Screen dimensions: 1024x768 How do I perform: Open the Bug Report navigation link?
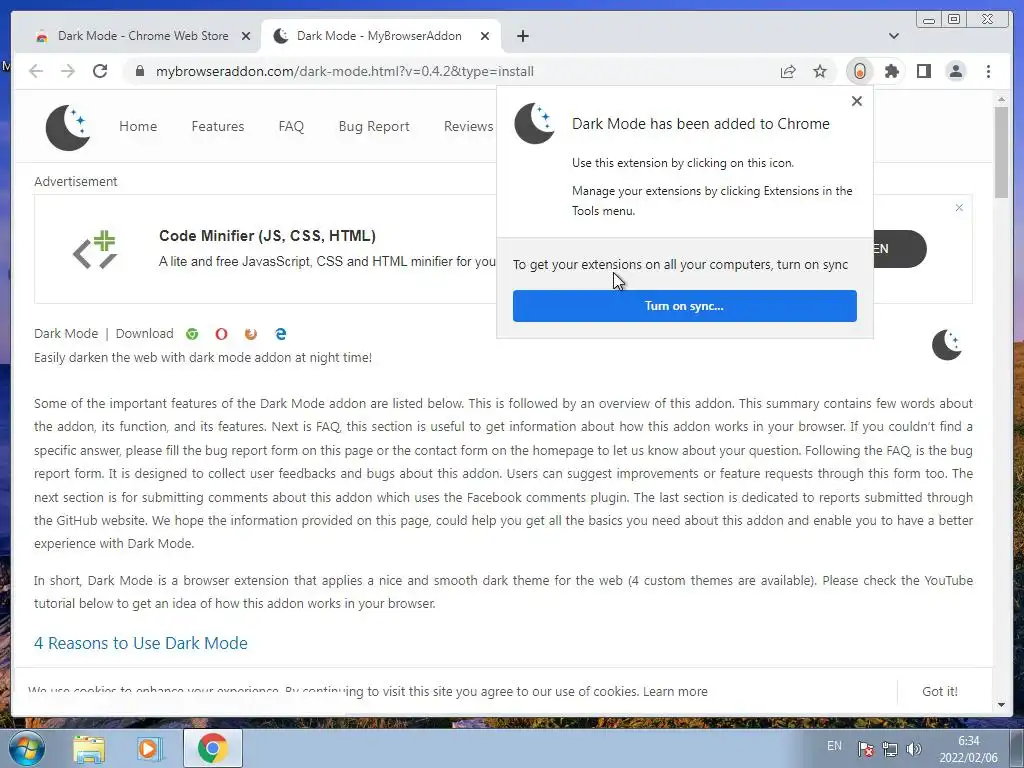pos(374,127)
